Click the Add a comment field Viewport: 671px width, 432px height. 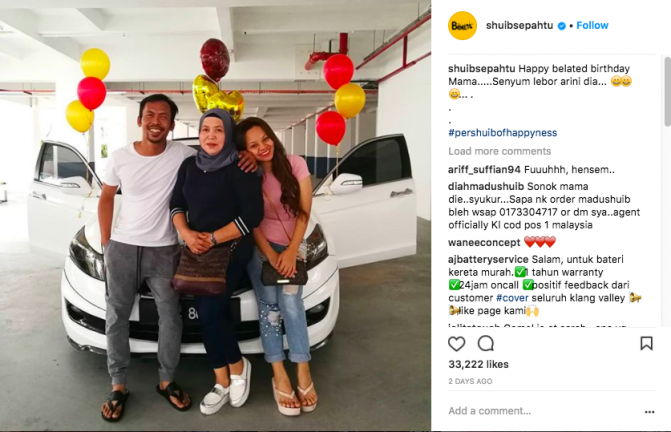tap(543, 411)
